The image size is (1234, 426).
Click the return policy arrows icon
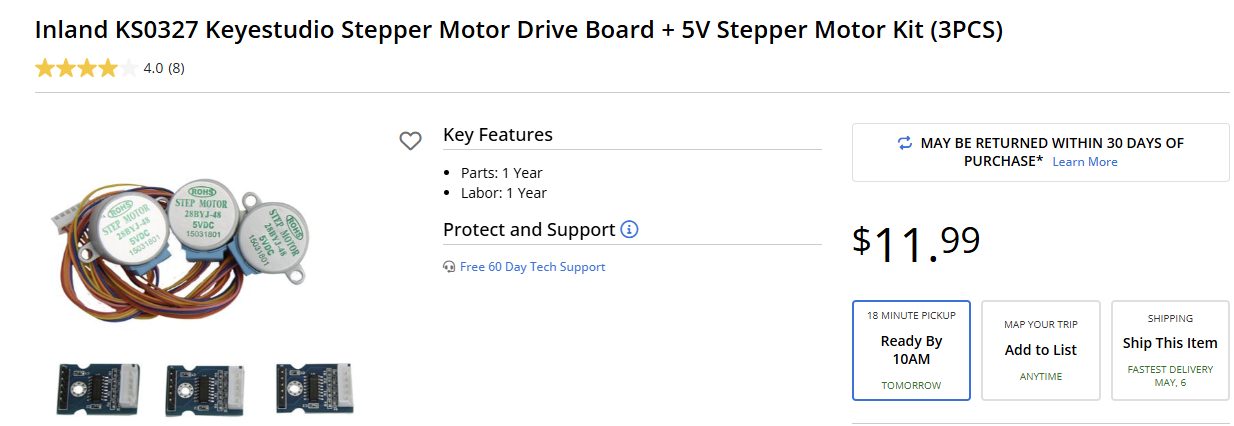click(905, 143)
